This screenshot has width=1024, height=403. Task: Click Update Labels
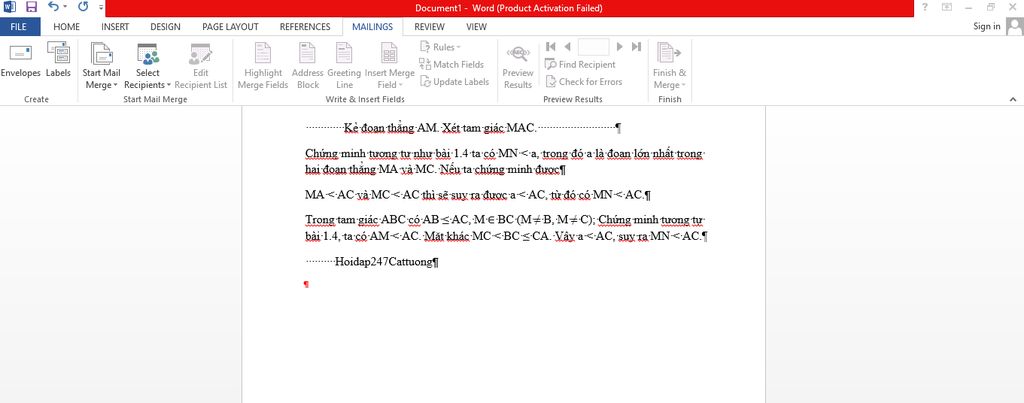[x=455, y=82]
